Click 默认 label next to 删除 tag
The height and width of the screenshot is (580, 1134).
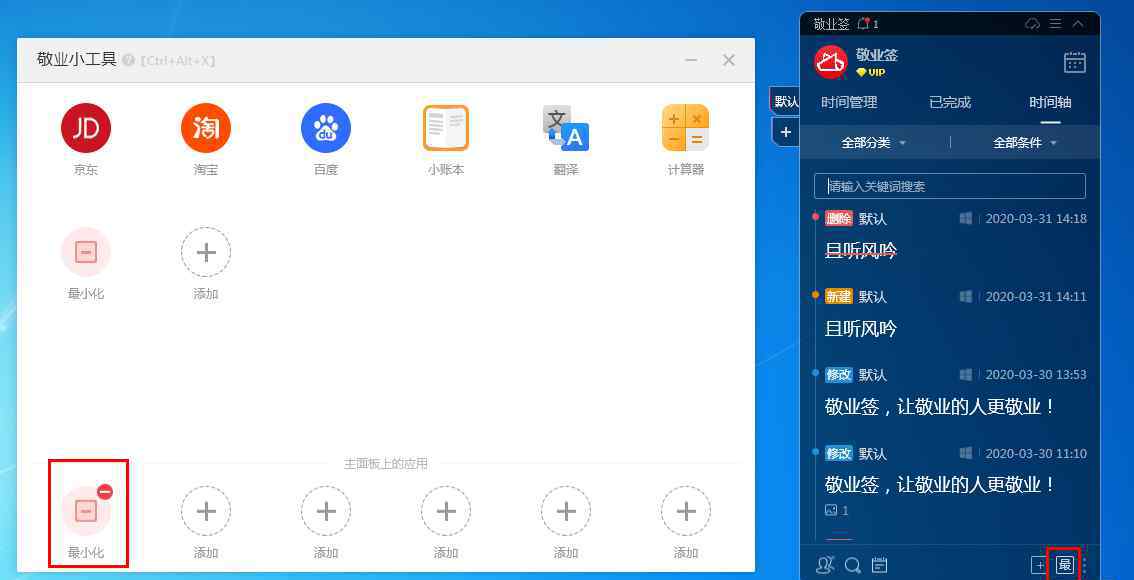(872, 218)
